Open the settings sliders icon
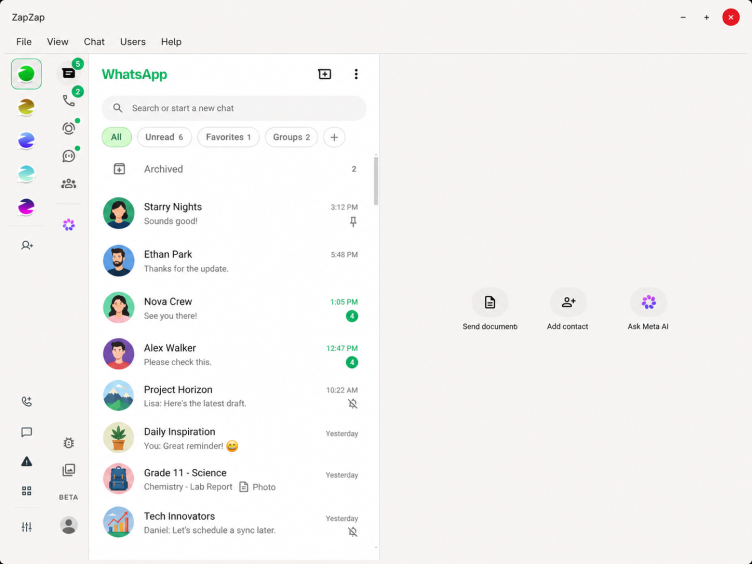The width and height of the screenshot is (752, 564). pos(27,527)
